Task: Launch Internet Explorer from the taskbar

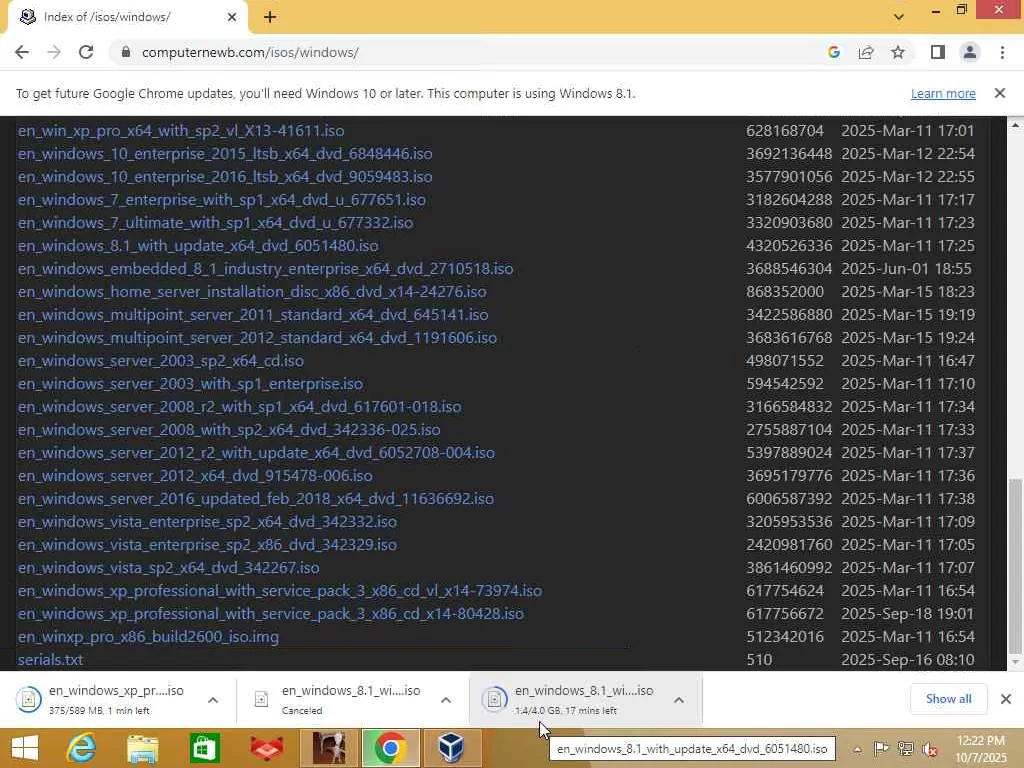Action: [82, 748]
